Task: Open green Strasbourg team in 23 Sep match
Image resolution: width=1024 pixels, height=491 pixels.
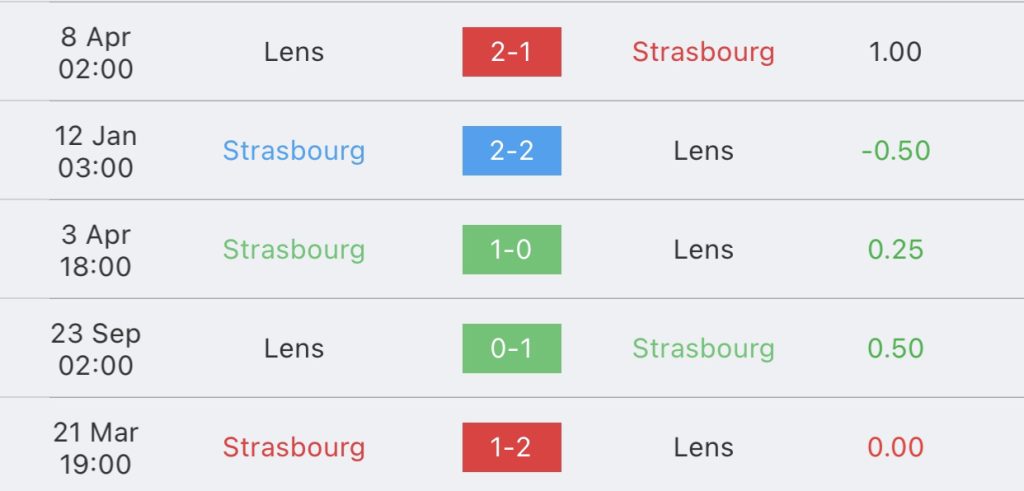Action: click(703, 348)
